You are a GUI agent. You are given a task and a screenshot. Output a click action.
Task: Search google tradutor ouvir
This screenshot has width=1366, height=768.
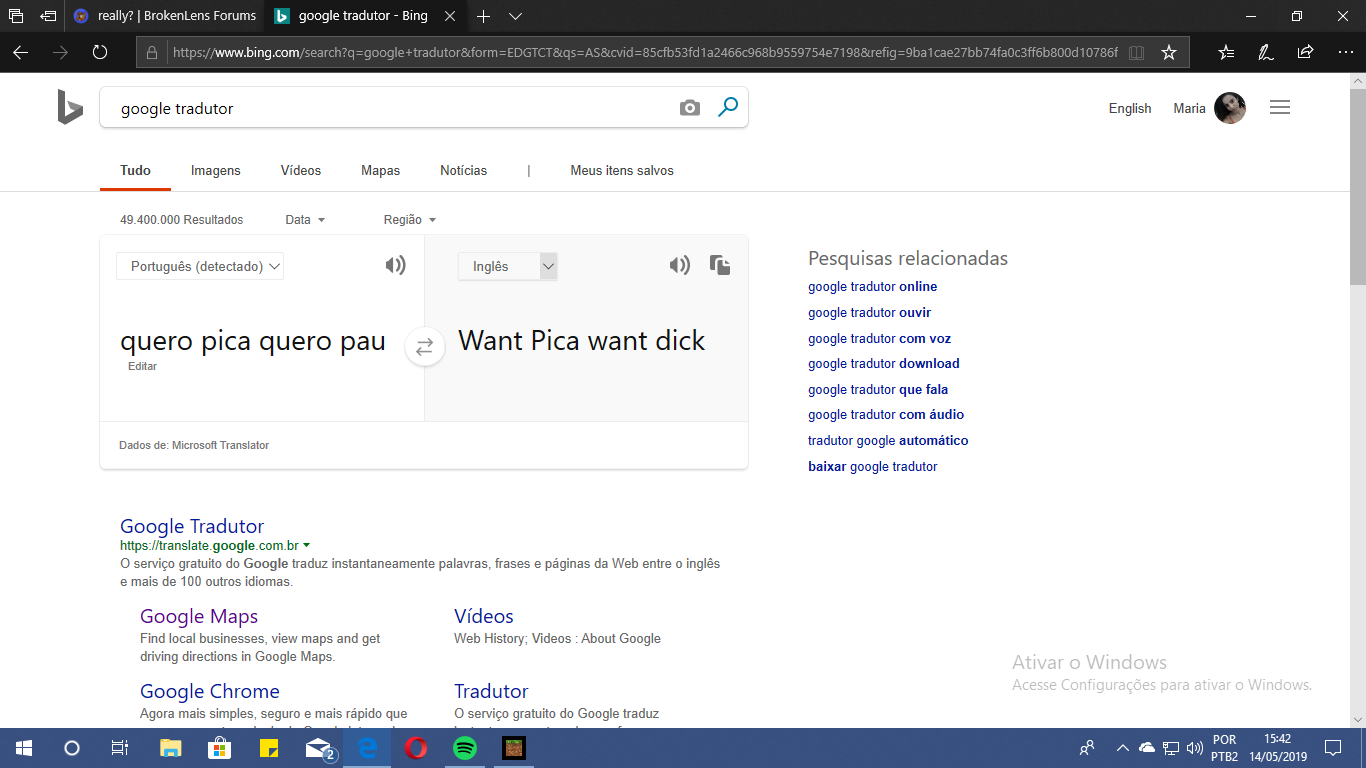click(x=870, y=313)
